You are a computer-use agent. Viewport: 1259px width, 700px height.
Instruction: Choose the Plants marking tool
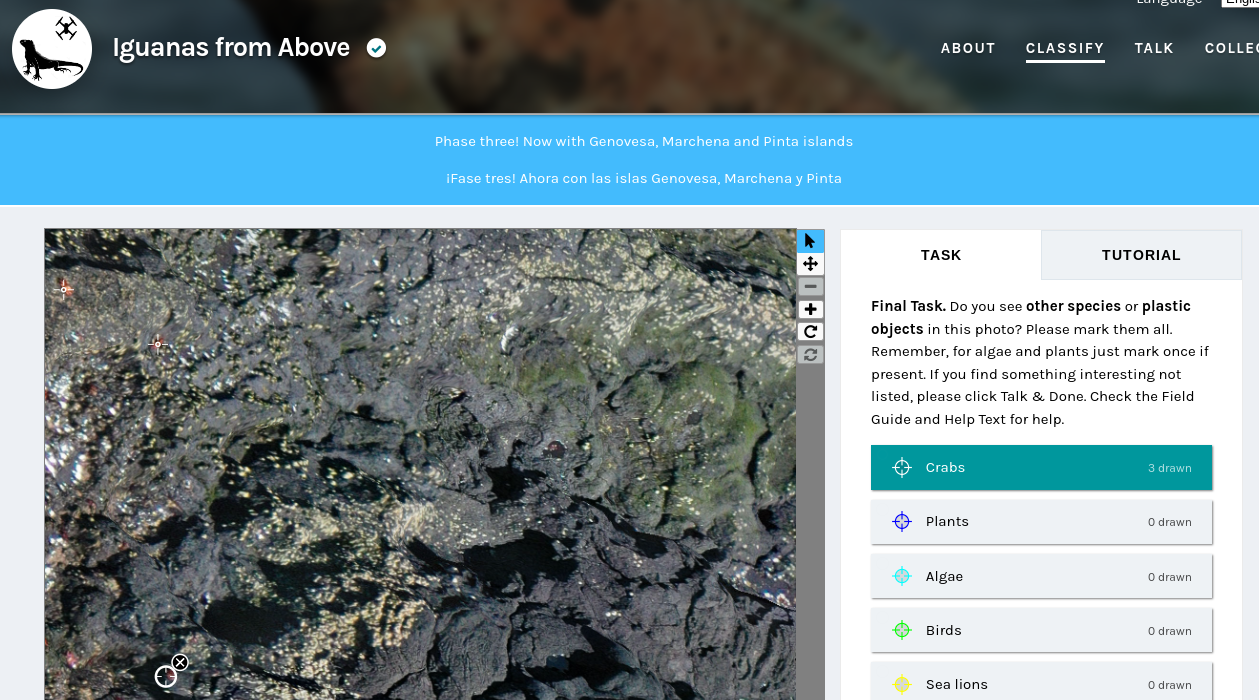(1041, 522)
